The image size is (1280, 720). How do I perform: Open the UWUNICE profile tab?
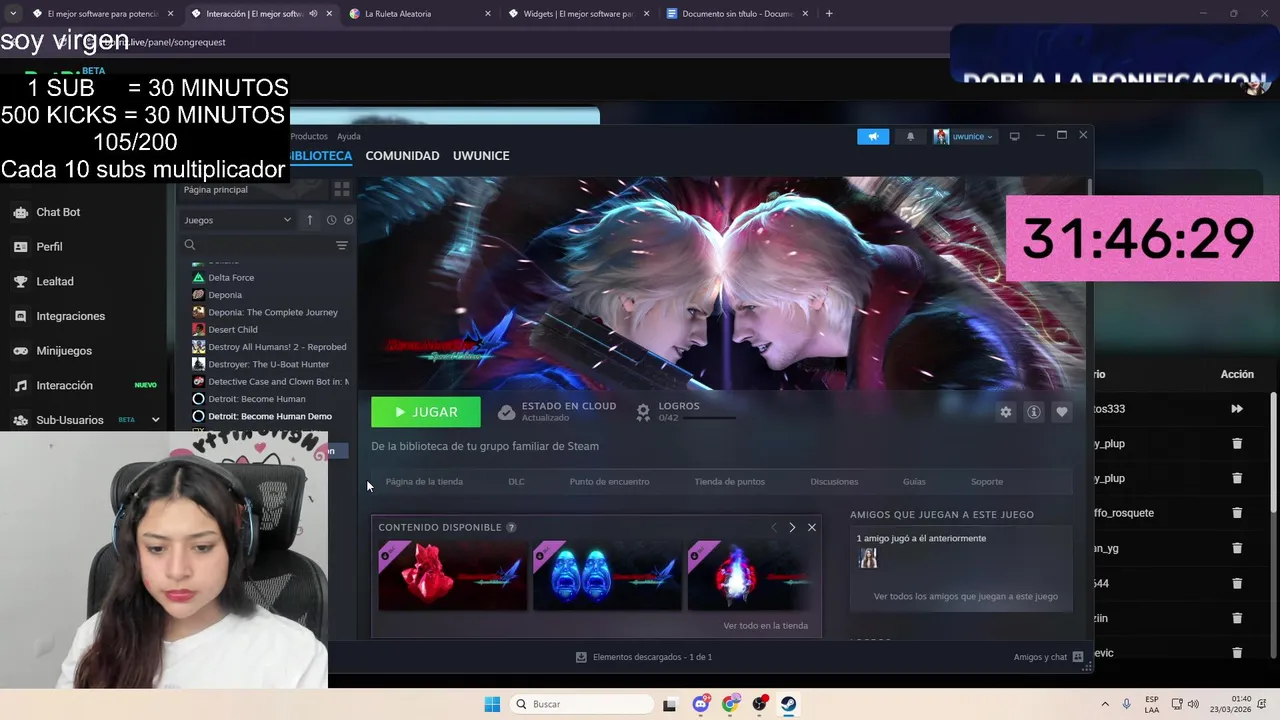coord(481,156)
